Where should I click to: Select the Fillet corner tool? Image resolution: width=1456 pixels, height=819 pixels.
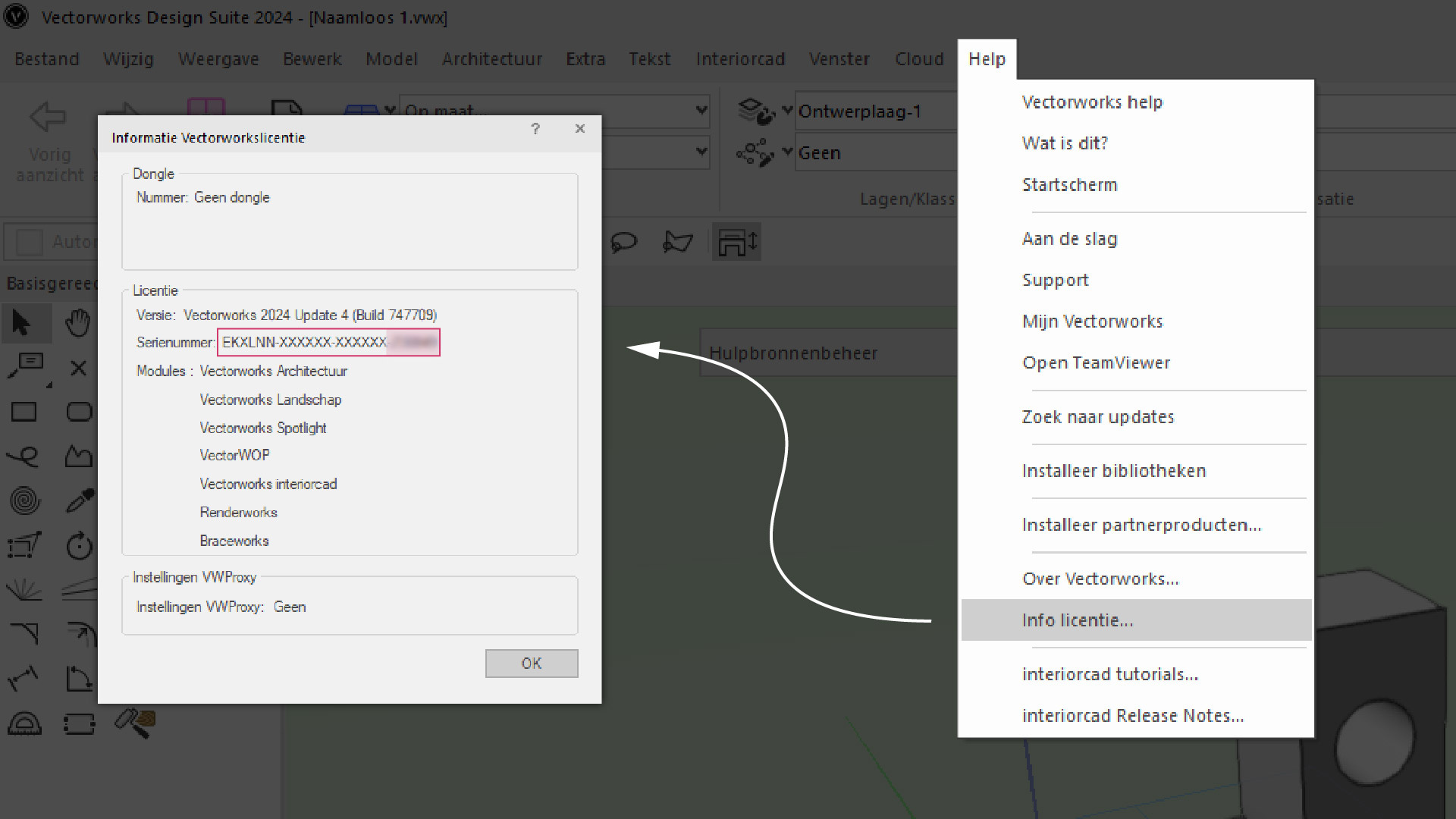24,633
